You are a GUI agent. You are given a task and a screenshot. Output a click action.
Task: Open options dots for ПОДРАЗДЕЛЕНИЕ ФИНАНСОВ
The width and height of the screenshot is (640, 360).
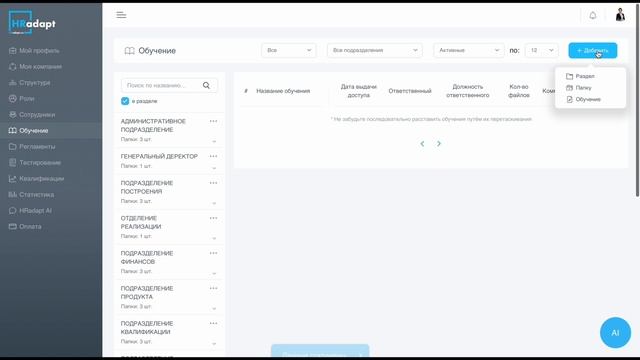tap(213, 253)
